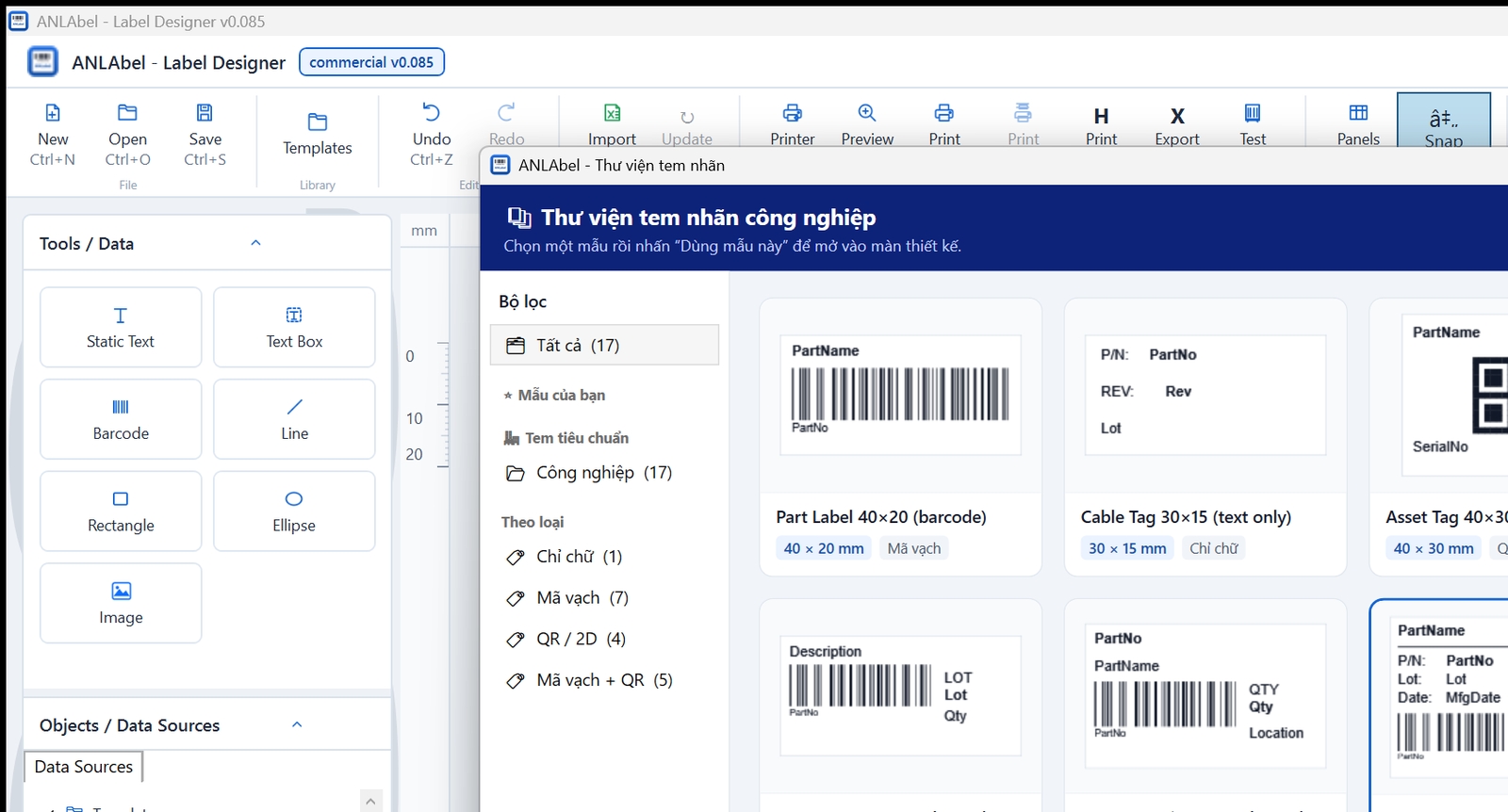
Task: Click the Tem tiêu chuẩn section heading
Action: (x=565, y=438)
